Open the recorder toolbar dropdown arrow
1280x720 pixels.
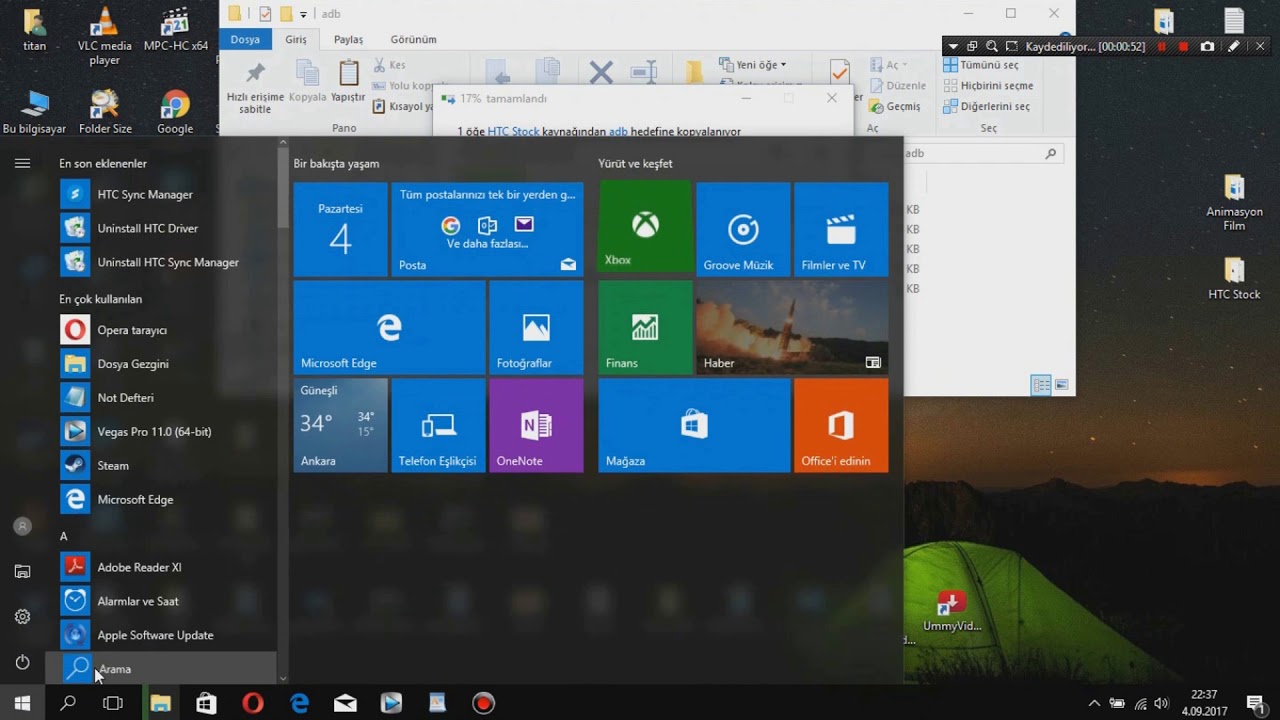coord(953,46)
